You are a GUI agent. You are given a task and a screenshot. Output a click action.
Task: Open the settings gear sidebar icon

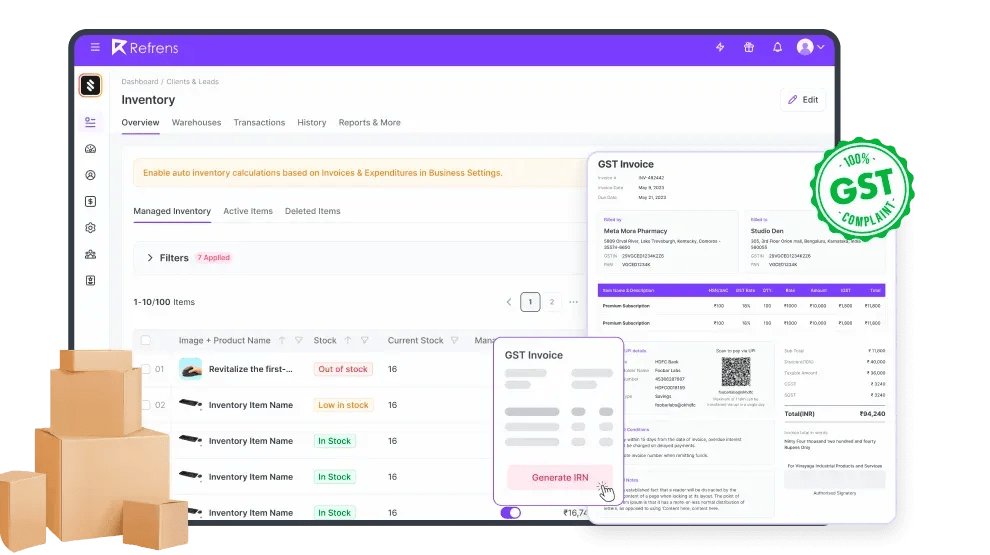coord(90,228)
